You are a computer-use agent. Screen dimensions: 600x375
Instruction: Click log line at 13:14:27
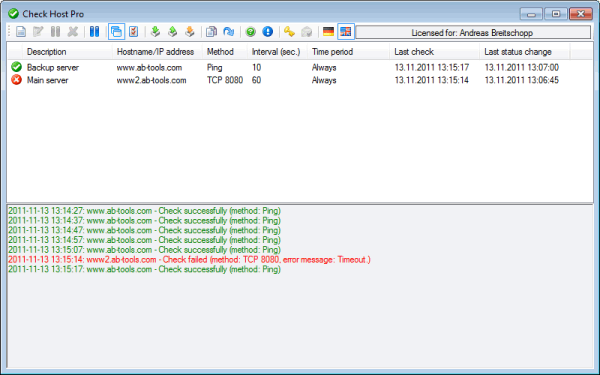(x=144, y=211)
